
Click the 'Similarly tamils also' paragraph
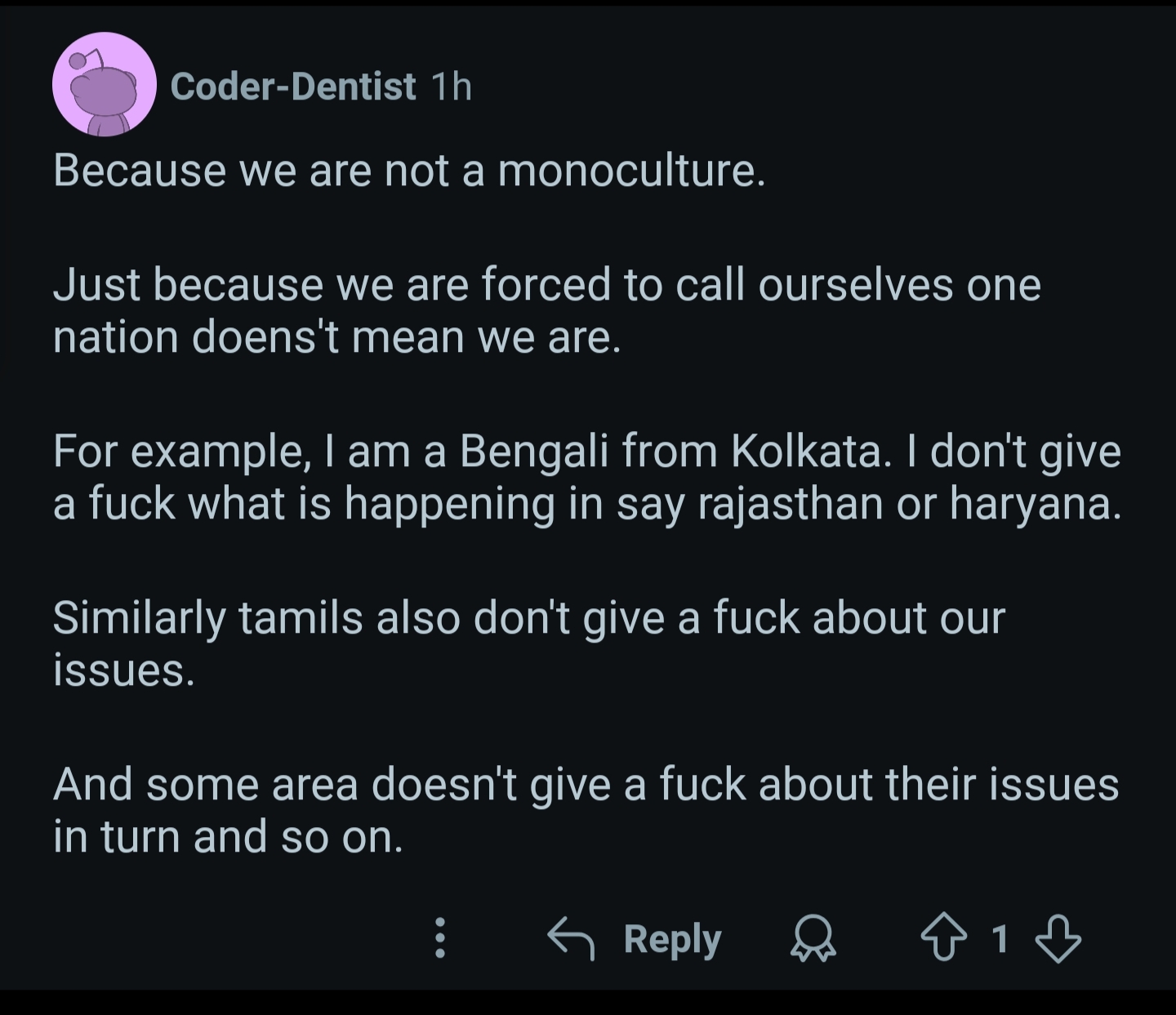coord(528,643)
